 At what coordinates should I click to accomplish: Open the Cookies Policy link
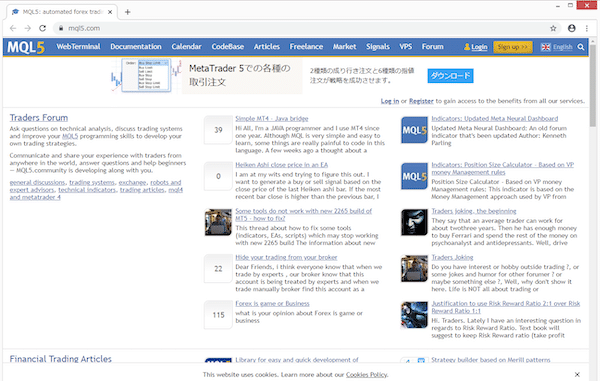(366, 374)
